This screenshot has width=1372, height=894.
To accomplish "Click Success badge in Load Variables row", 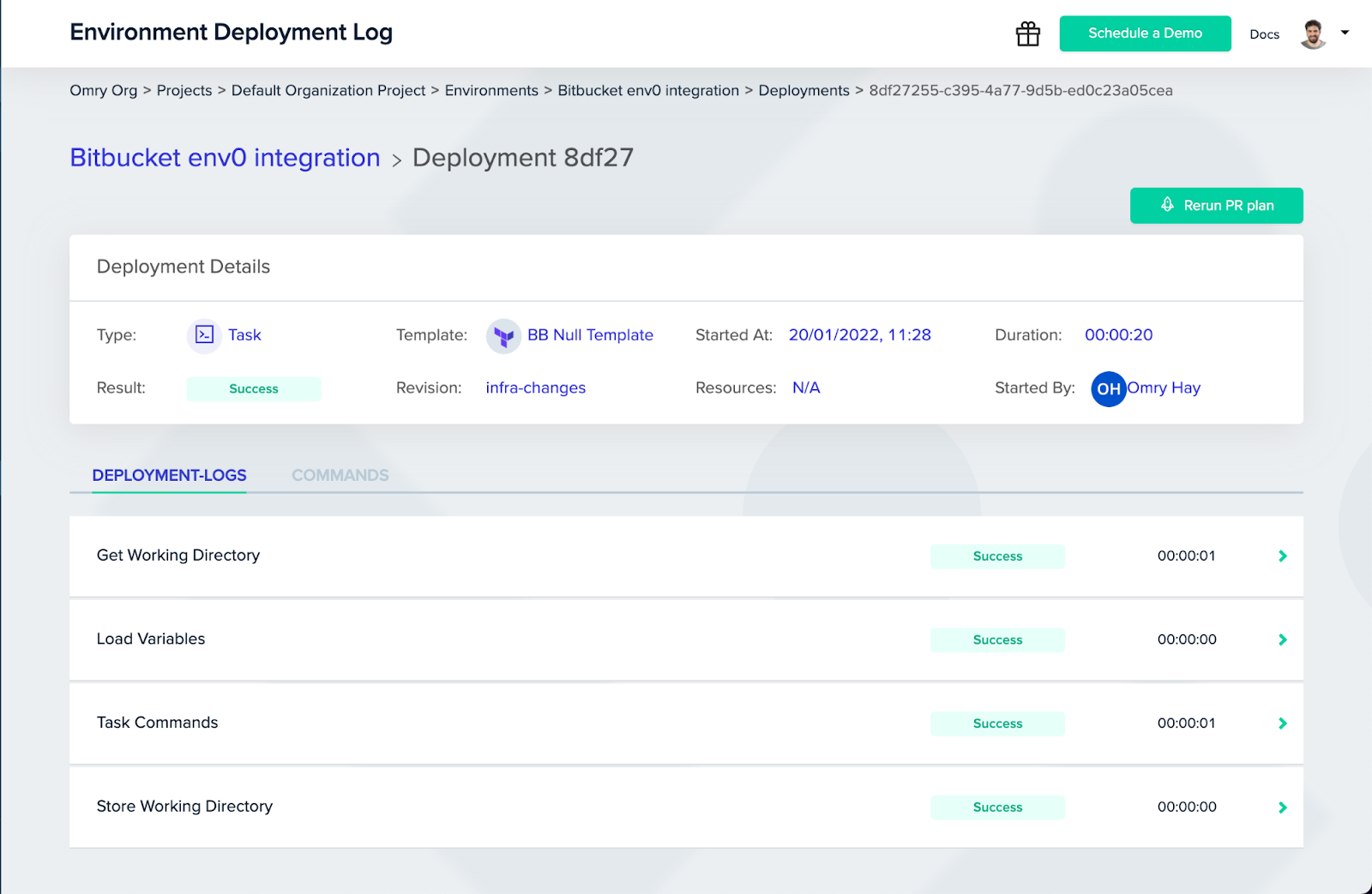I will pyautogui.click(x=997, y=640).
